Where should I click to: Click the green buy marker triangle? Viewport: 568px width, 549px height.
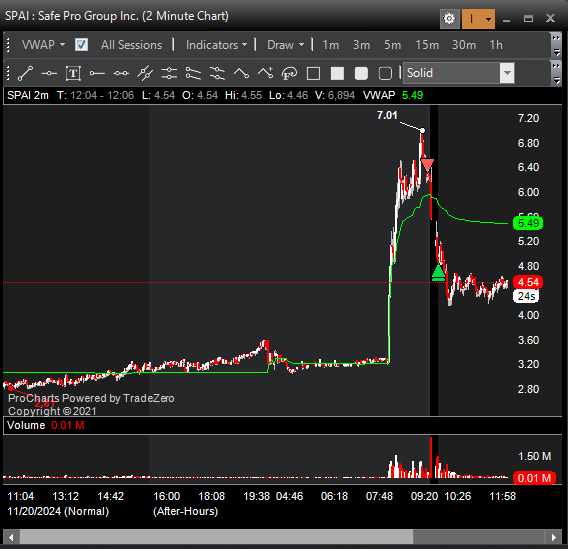point(438,273)
